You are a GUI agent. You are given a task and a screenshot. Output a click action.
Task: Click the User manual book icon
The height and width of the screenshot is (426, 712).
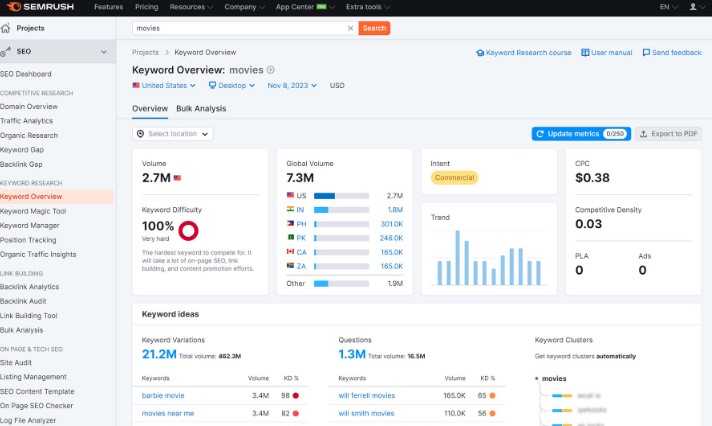(x=585, y=53)
